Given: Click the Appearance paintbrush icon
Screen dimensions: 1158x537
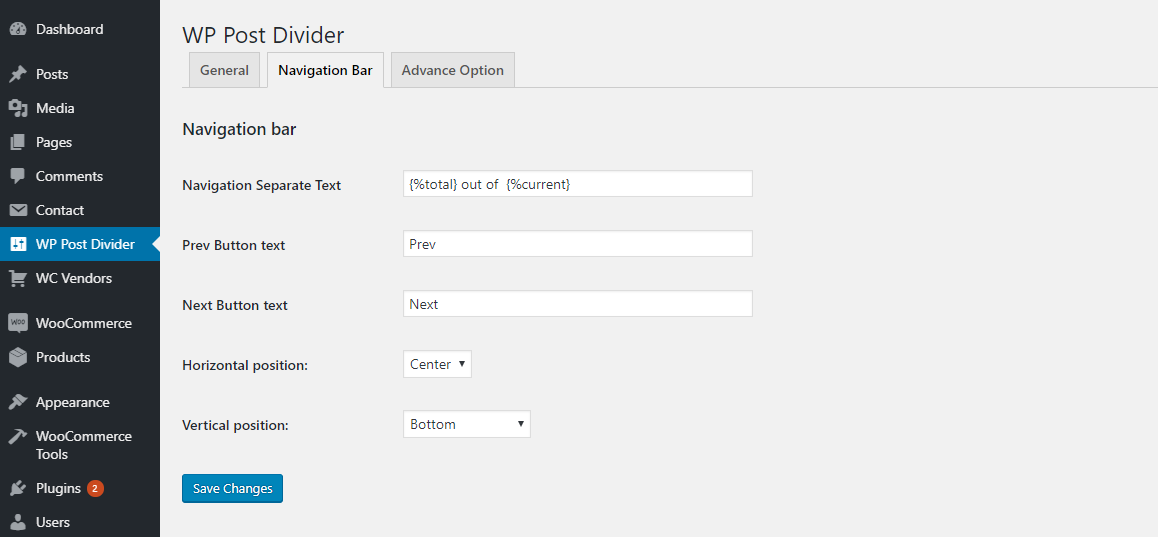Looking at the screenshot, I should [x=17, y=402].
